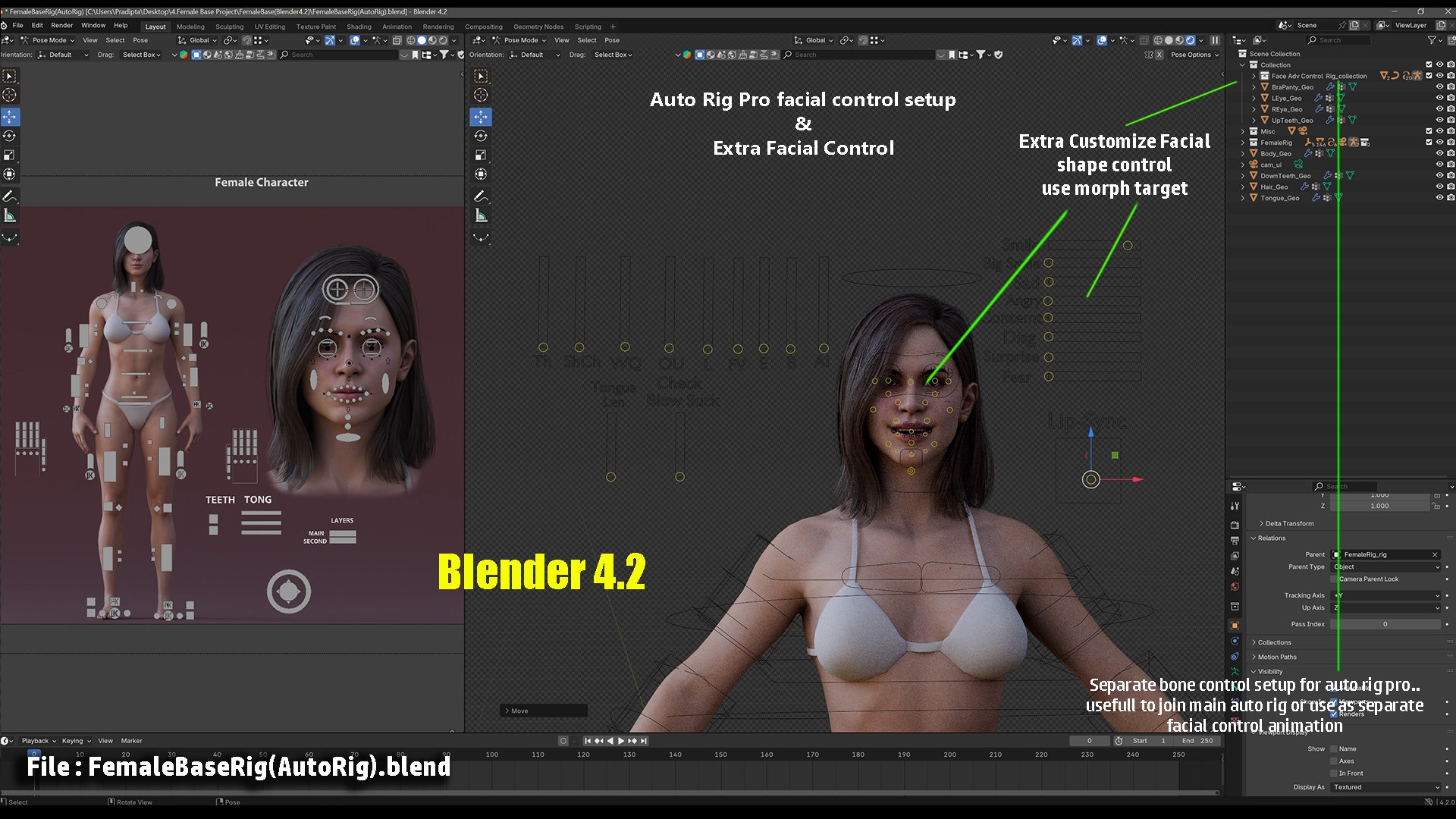Select the Rotate tool in left viewport toolbar
Screen dimensions: 1456x819
[x=10, y=136]
